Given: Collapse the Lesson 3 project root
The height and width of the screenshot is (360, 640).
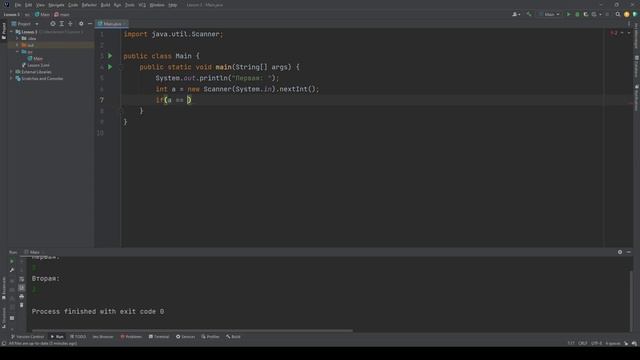Looking at the screenshot, I should (x=12, y=32).
